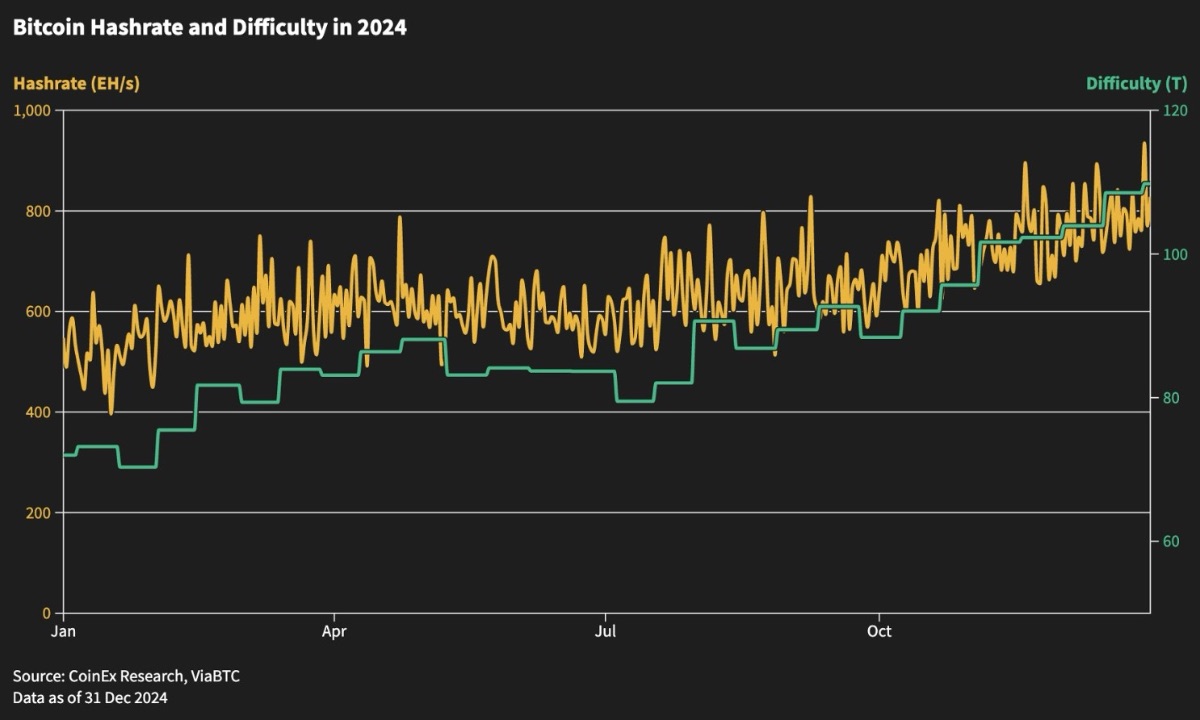Click the 800 hashrate axis label
Screen dimensions: 1200x720
[38, 211]
